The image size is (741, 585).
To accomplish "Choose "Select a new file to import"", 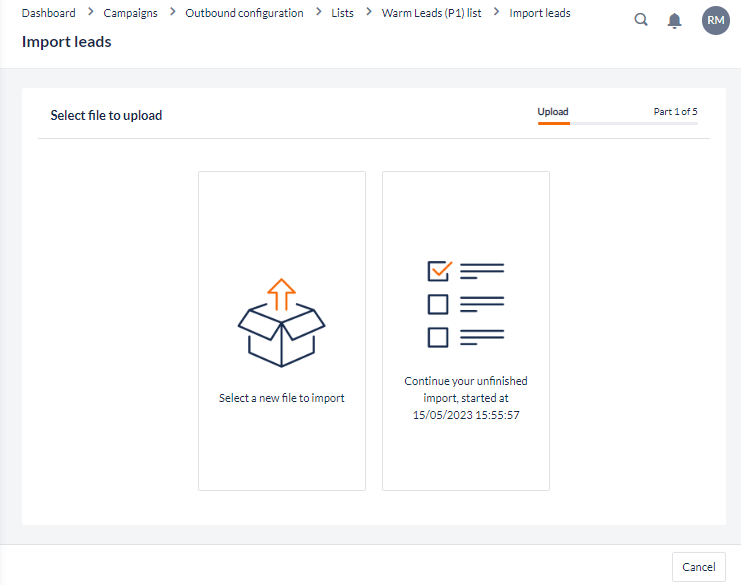I will pyautogui.click(x=282, y=398).
